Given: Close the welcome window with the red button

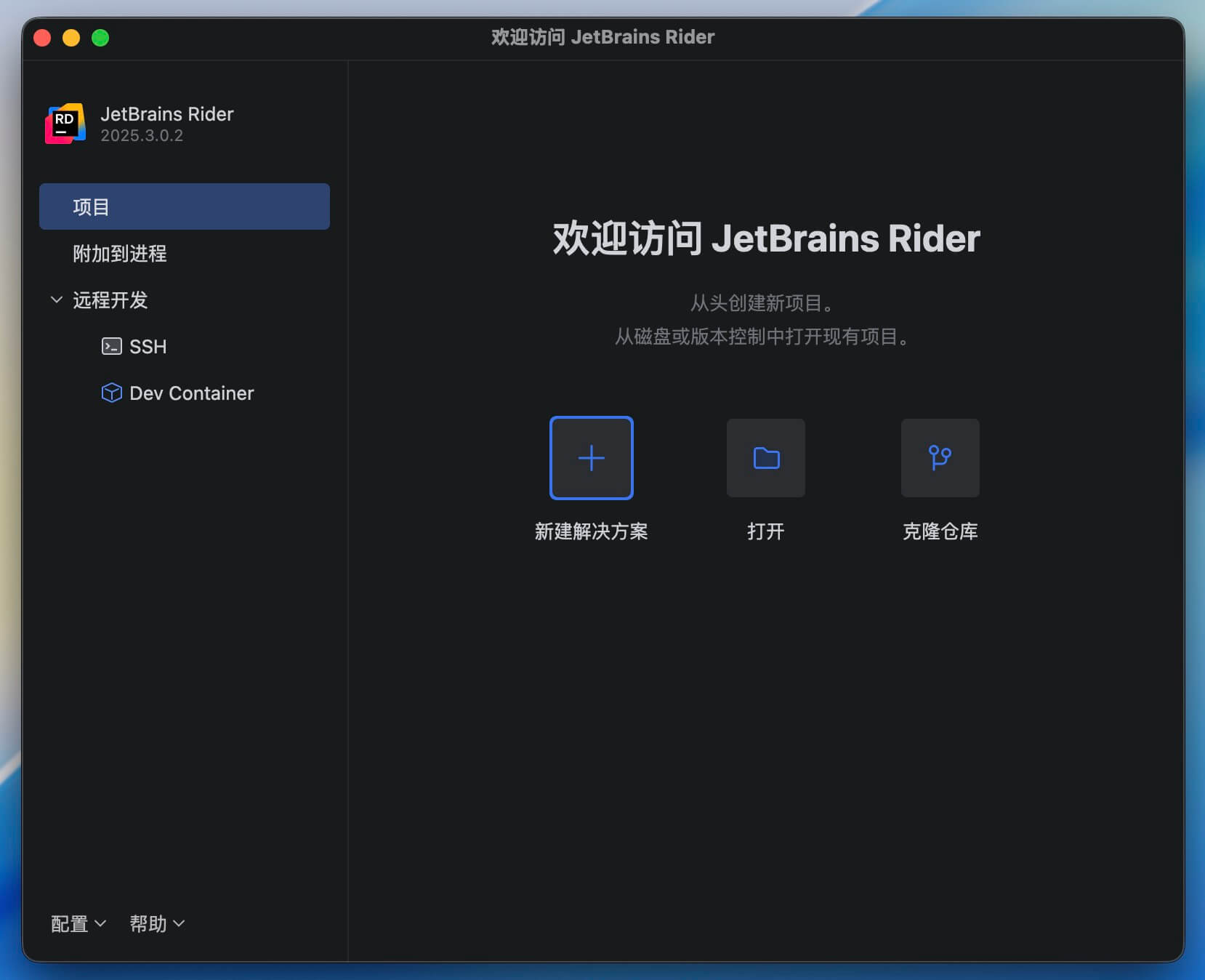Looking at the screenshot, I should pyautogui.click(x=42, y=38).
